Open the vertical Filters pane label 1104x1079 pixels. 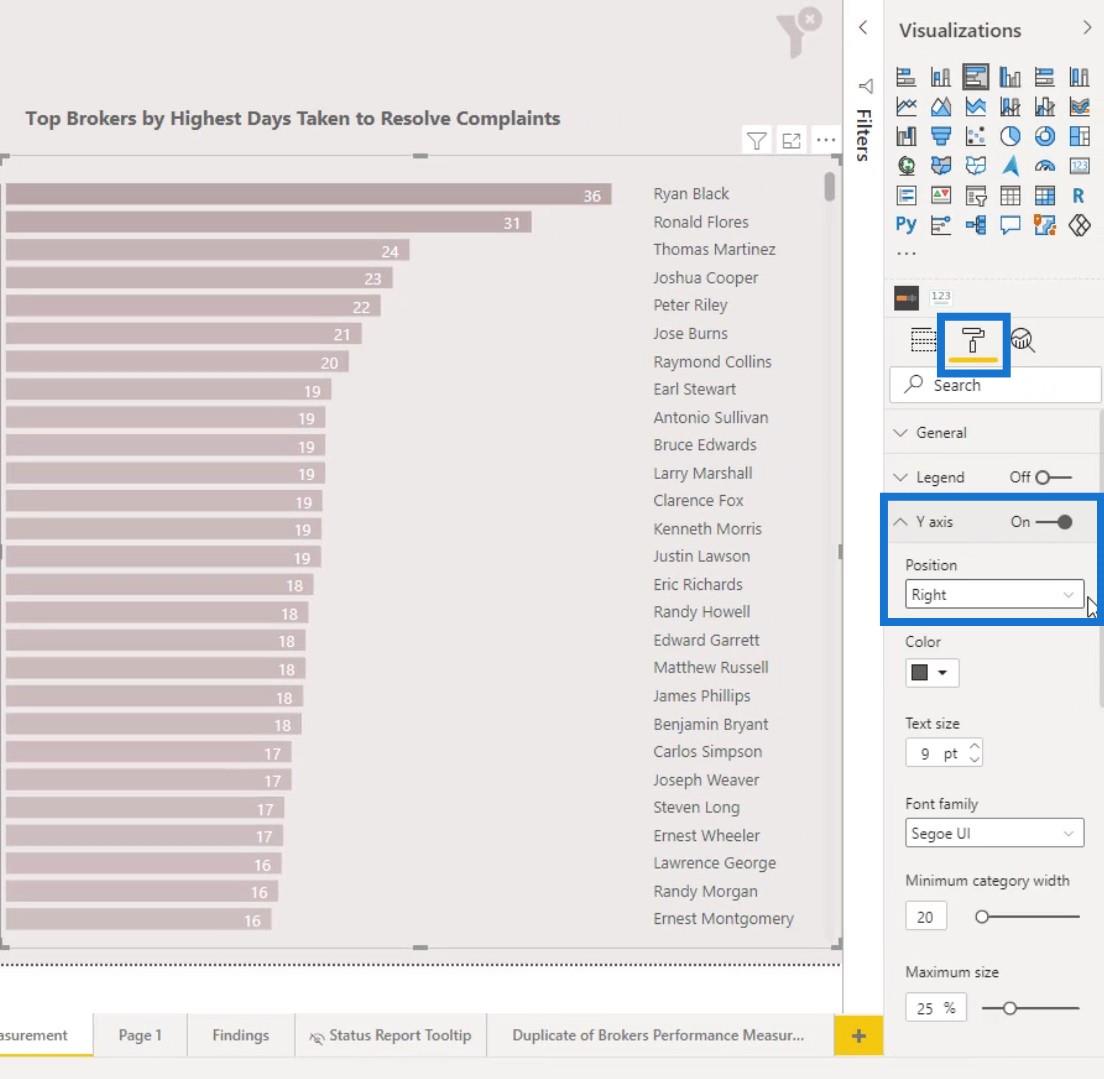pos(864,135)
